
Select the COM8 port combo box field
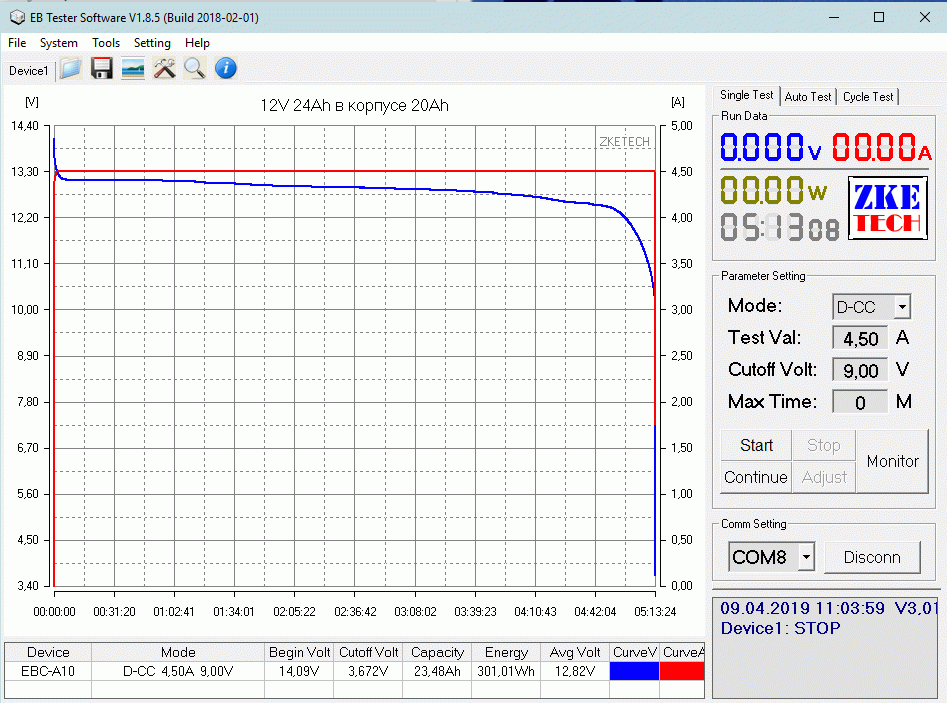point(771,557)
